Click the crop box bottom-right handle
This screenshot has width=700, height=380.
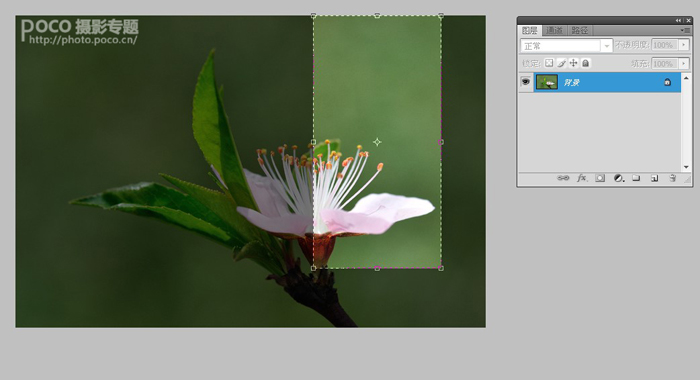tap(441, 268)
